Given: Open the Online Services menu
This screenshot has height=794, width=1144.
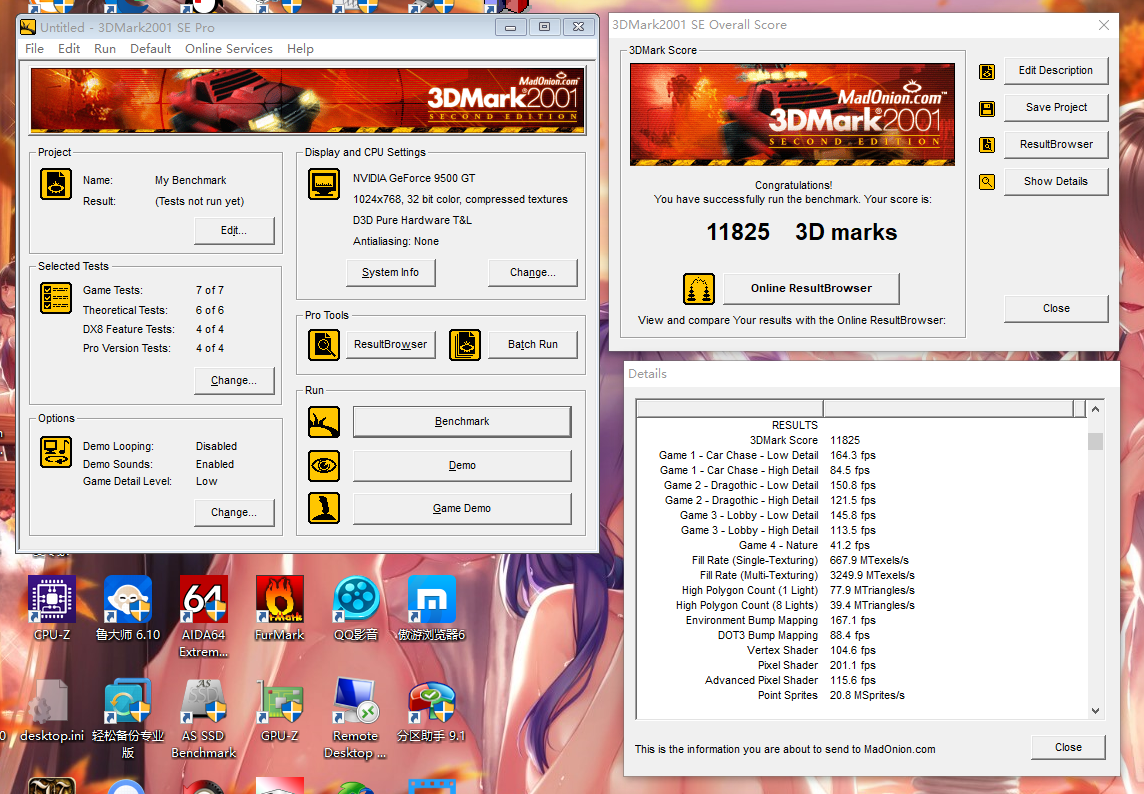Looking at the screenshot, I should (x=228, y=49).
